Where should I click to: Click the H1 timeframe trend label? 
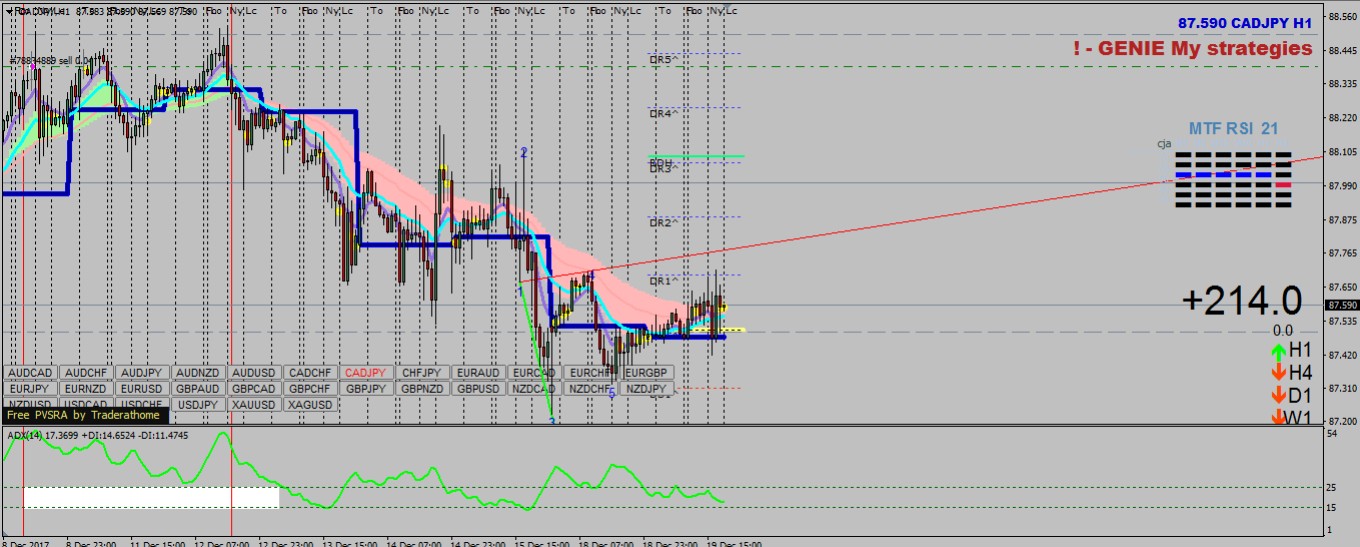coord(1300,350)
